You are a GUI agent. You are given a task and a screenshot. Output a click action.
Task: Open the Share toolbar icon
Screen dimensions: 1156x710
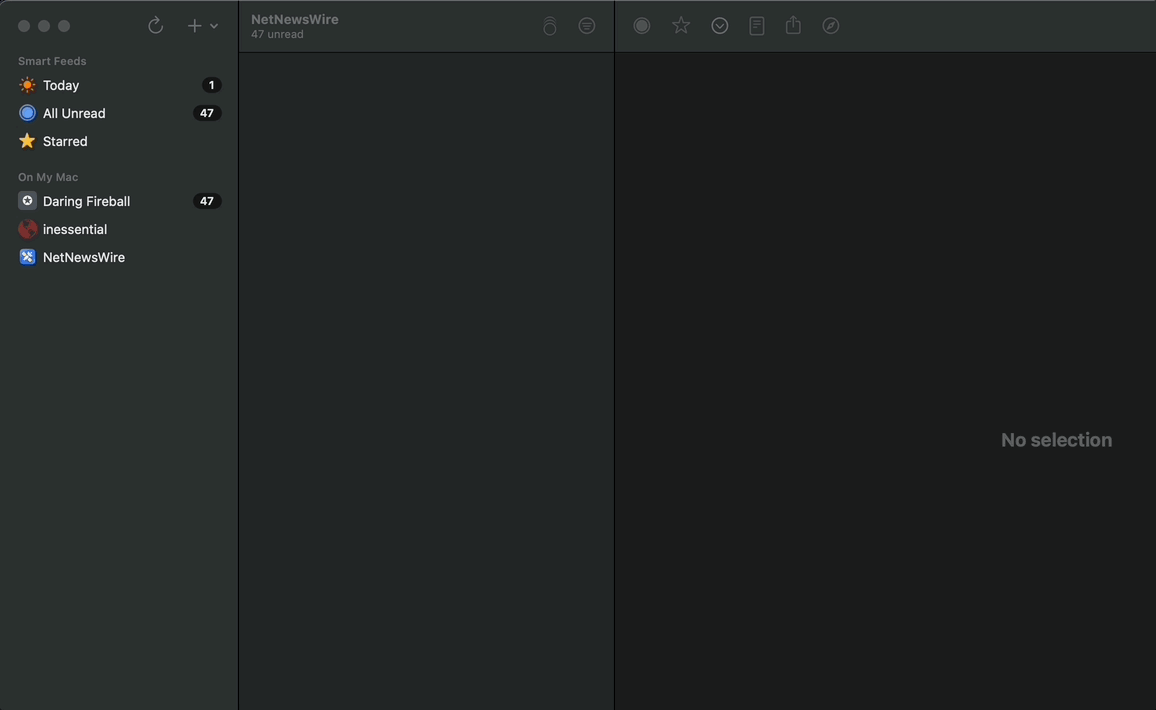tap(793, 25)
